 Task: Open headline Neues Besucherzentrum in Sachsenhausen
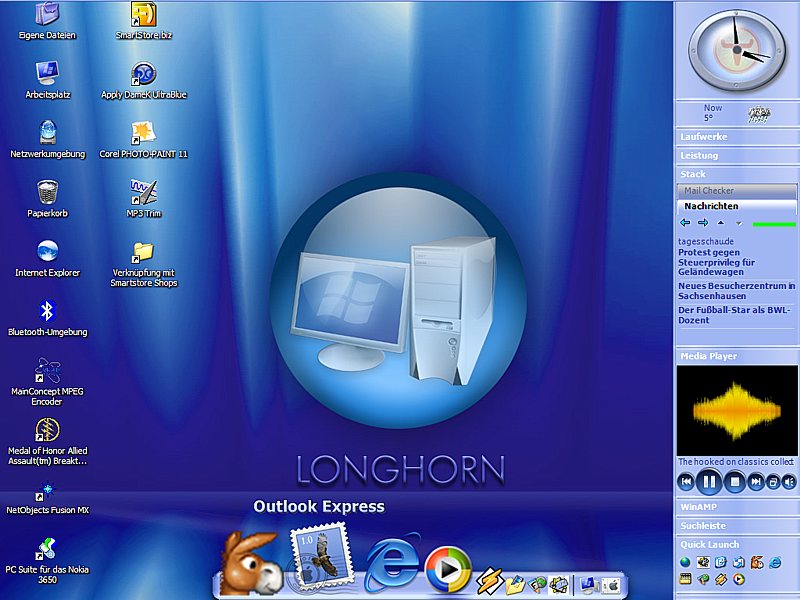pos(736,291)
